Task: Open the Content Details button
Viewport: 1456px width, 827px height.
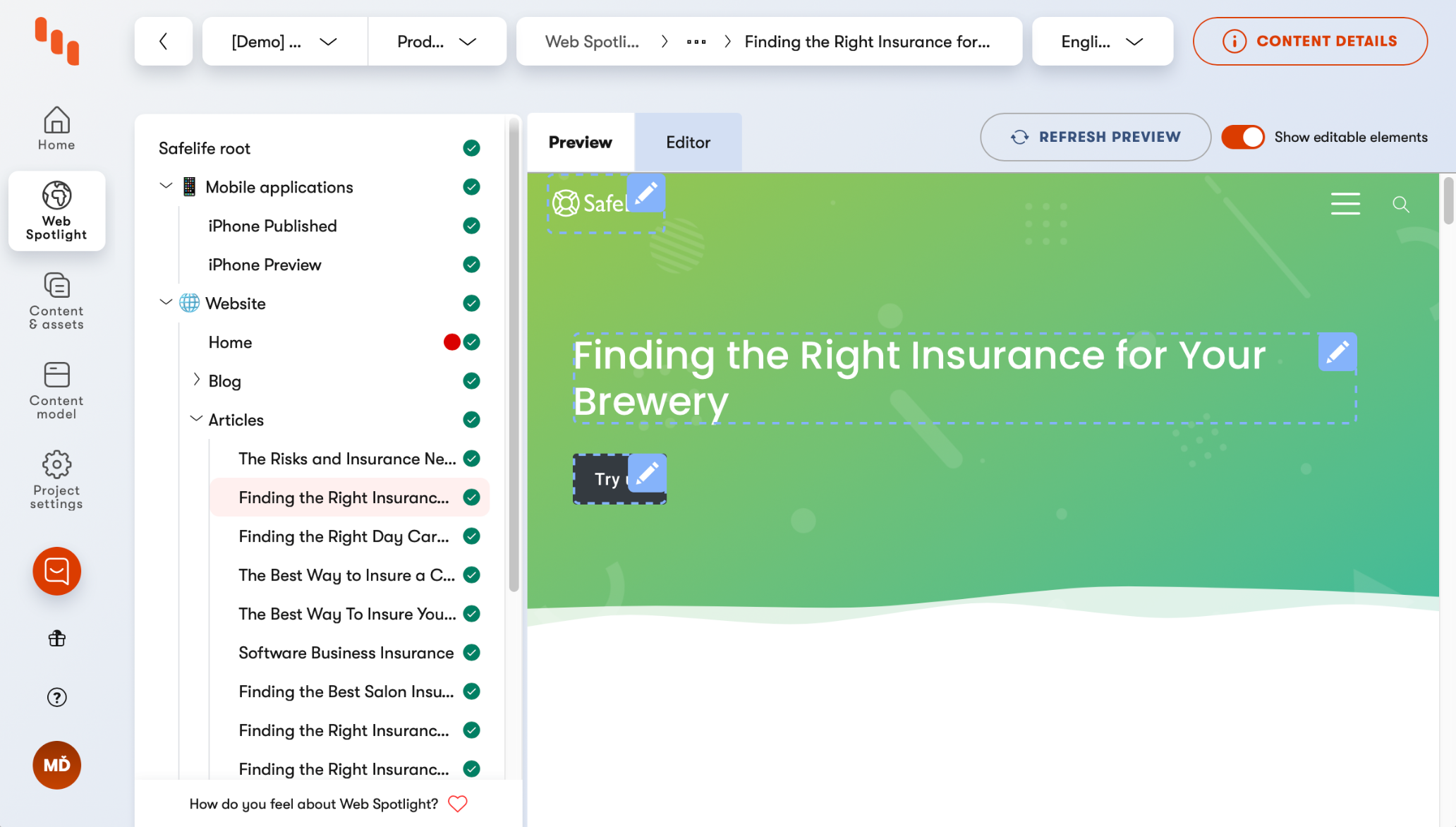Action: (1310, 42)
